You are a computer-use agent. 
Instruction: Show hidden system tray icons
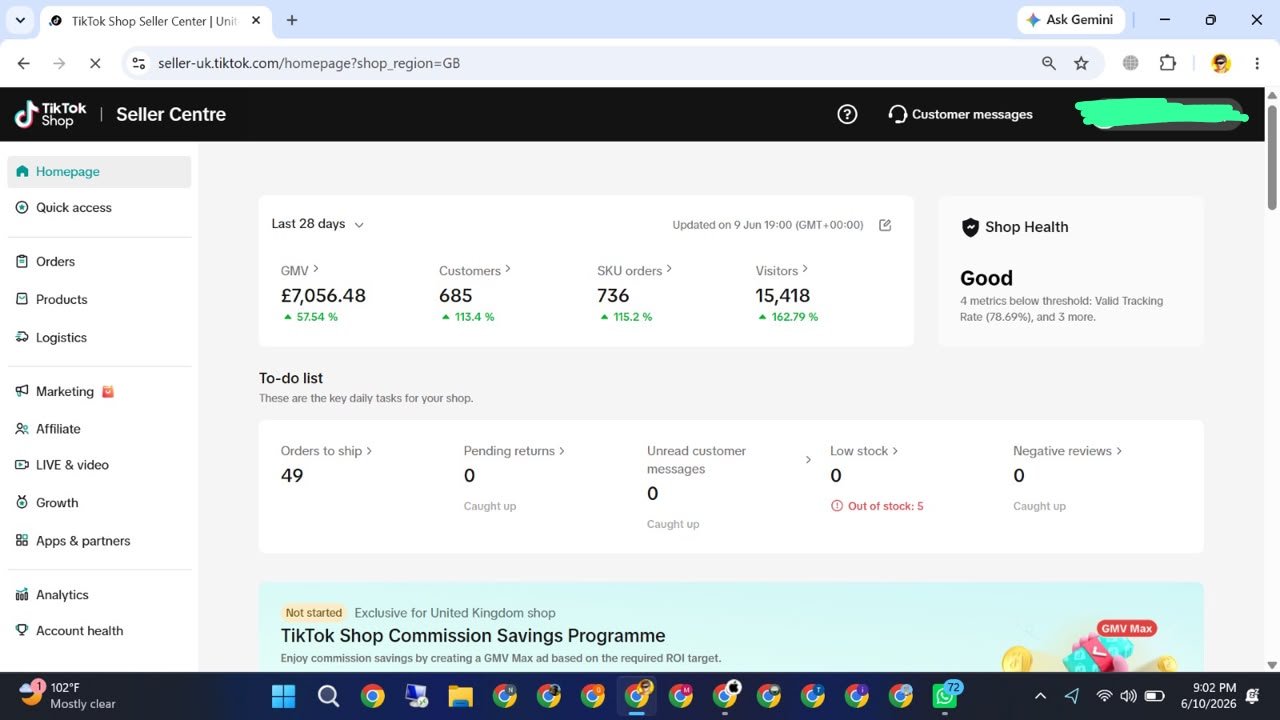pyautogui.click(x=1040, y=696)
